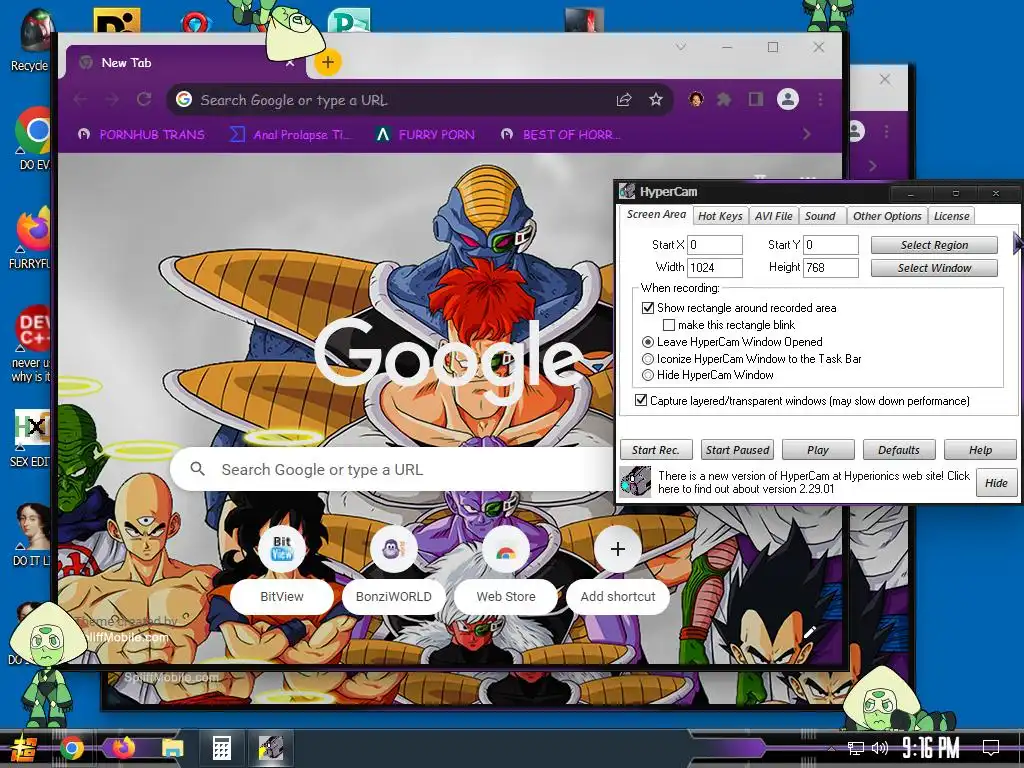The height and width of the screenshot is (768, 1024).
Task: Click the new HyperCam version notice text
Action: coord(814,482)
